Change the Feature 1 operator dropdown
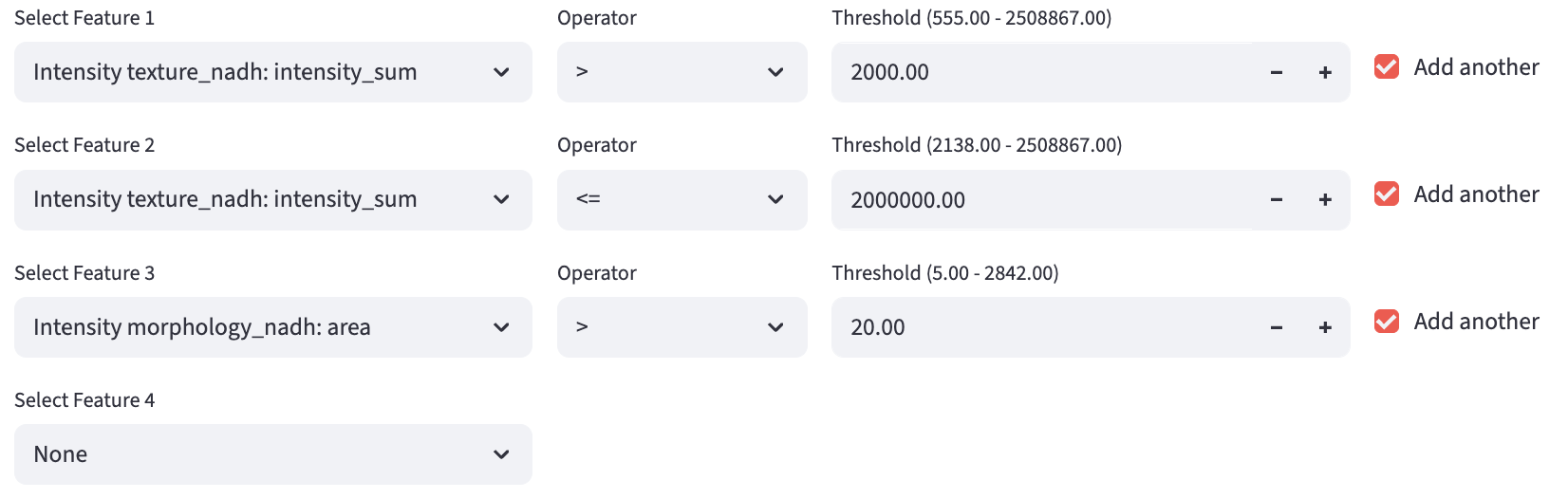Screen dimensions: 1568x499 coord(681,72)
